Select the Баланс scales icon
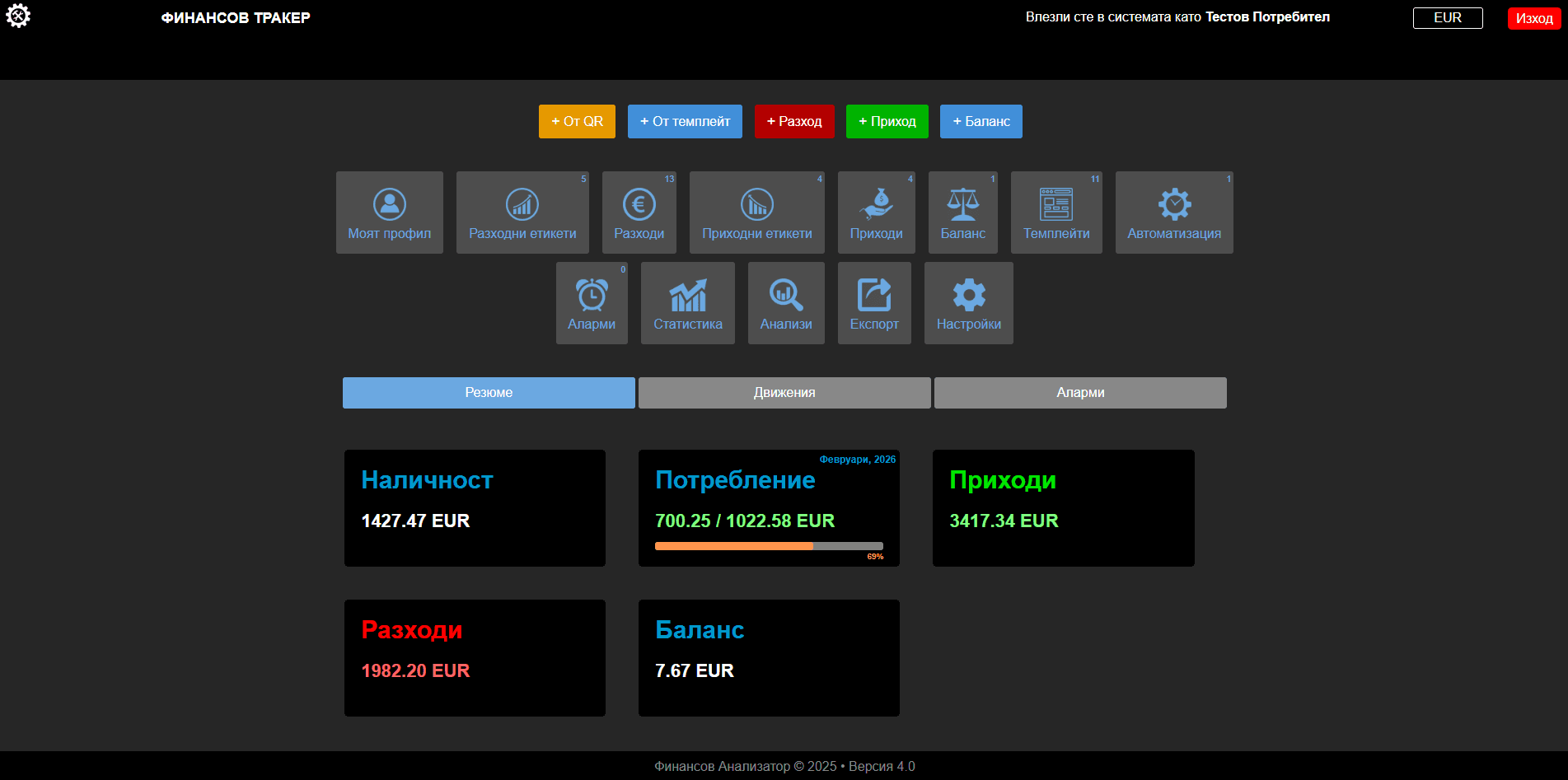 point(962,213)
